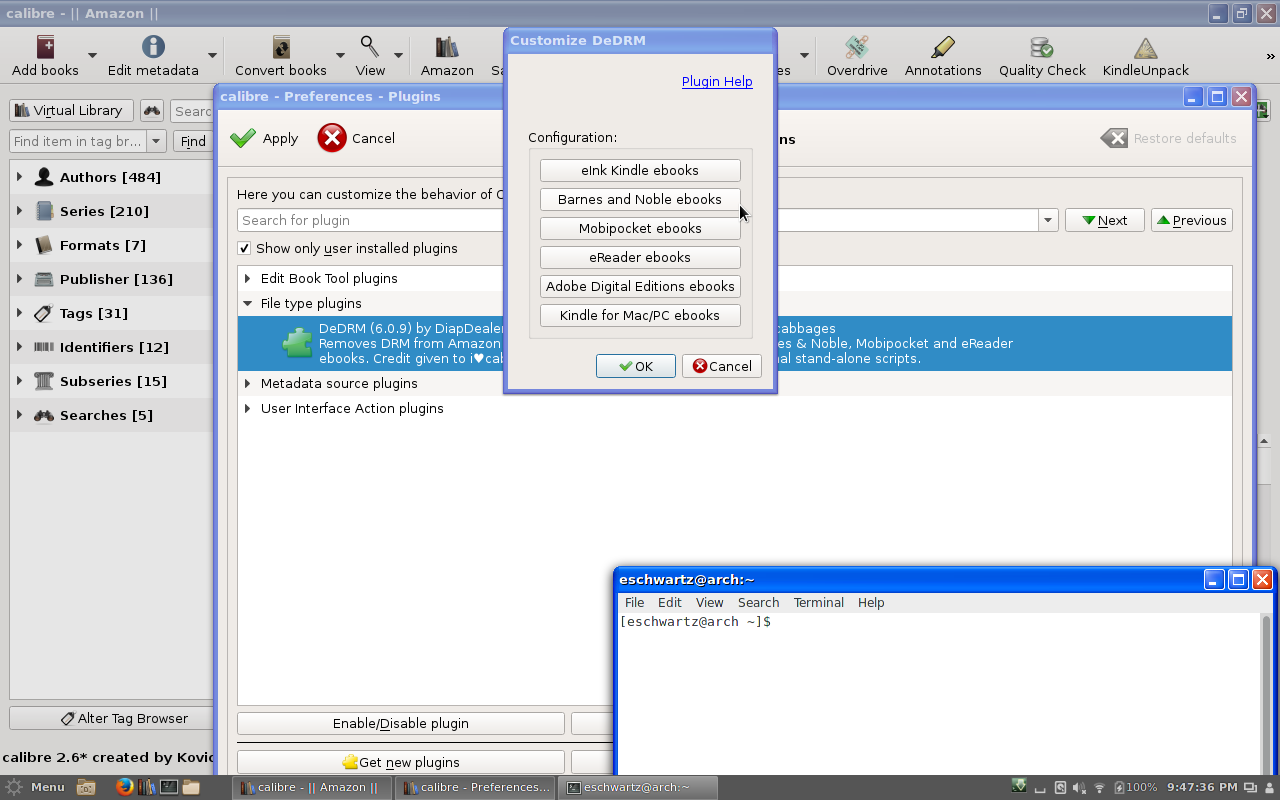This screenshot has width=1280, height=800.
Task: Open the Annotations highlighter icon
Action: [943, 47]
